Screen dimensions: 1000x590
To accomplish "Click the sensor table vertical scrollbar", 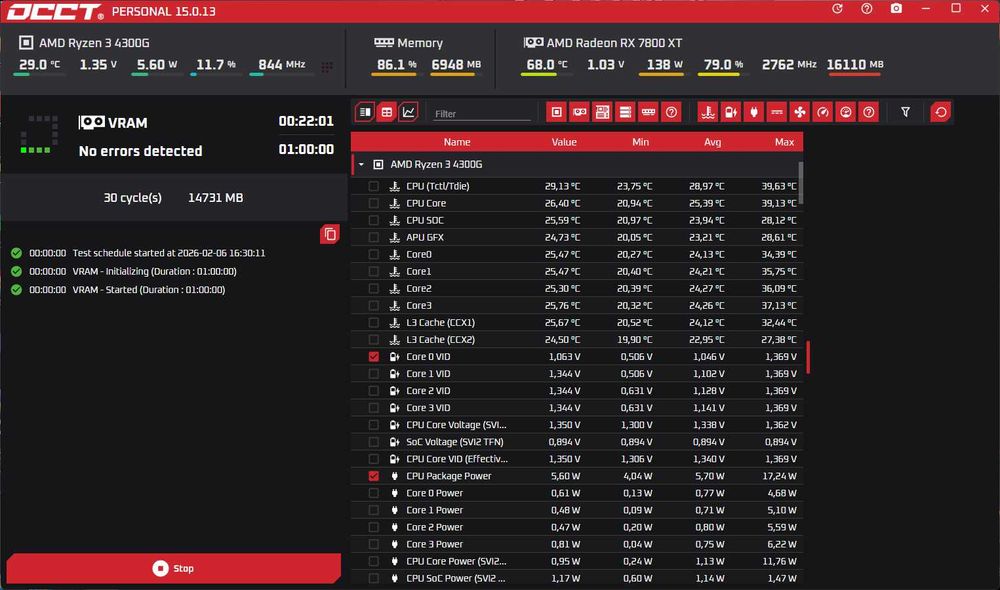I will (x=801, y=184).
